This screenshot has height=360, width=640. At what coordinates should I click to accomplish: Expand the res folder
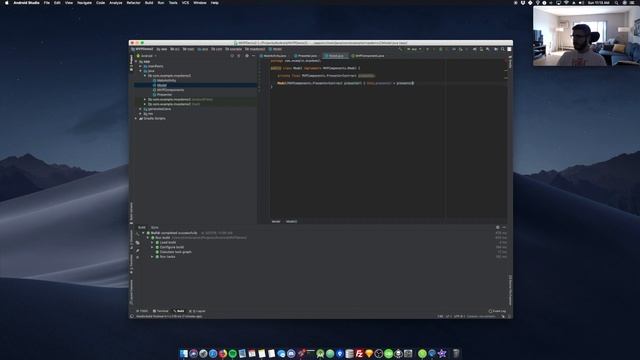coord(141,114)
